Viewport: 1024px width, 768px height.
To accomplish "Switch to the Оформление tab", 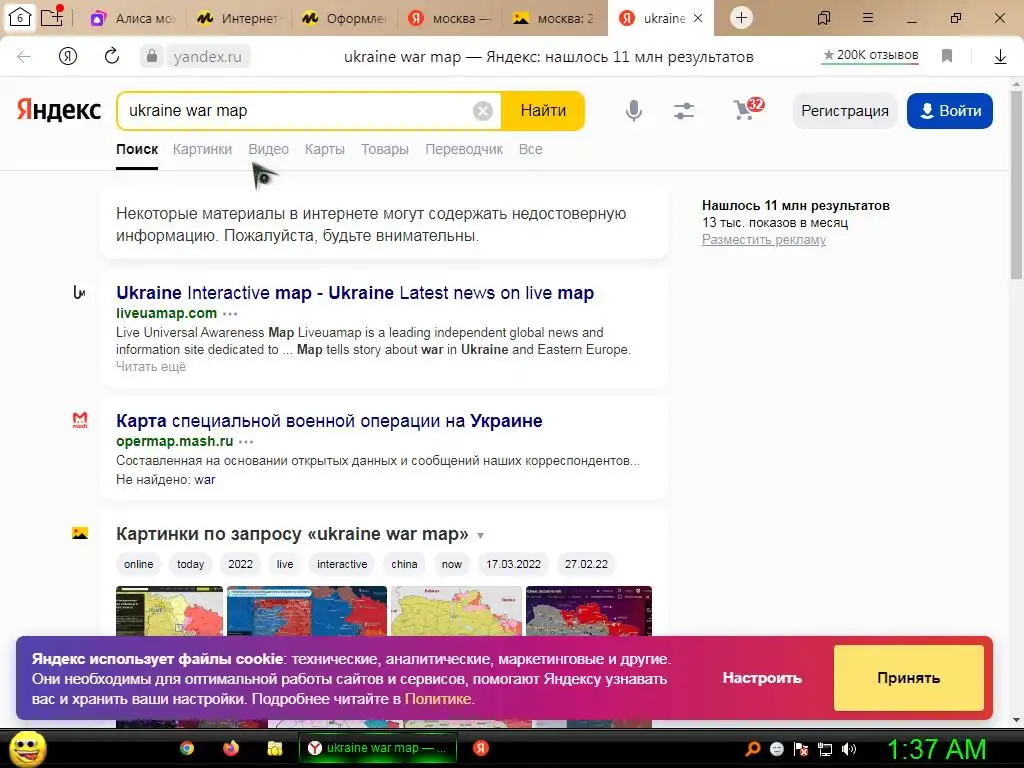I will pyautogui.click(x=344, y=18).
